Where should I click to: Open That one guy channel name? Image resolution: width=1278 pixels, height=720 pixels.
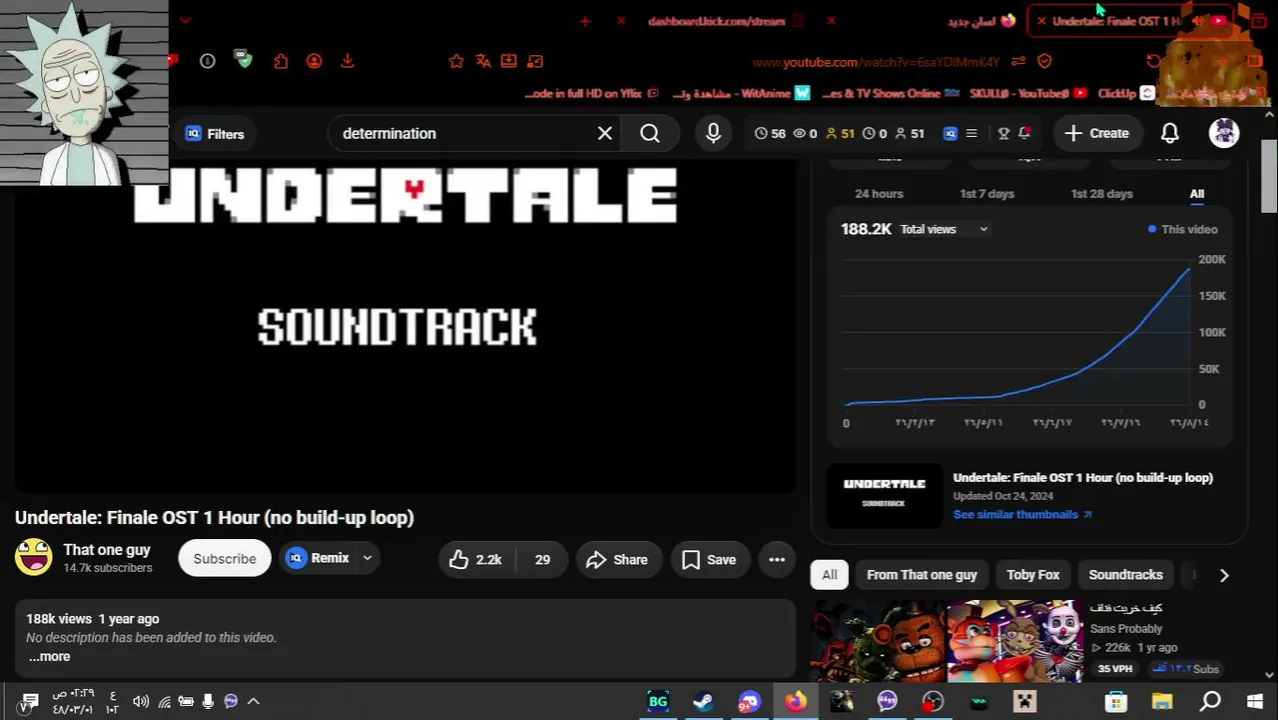(107, 550)
